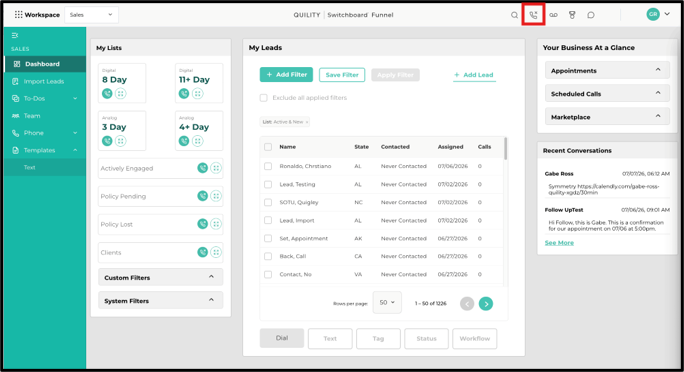The height and width of the screenshot is (372, 684).
Task: Click the GR user avatar
Action: point(653,14)
